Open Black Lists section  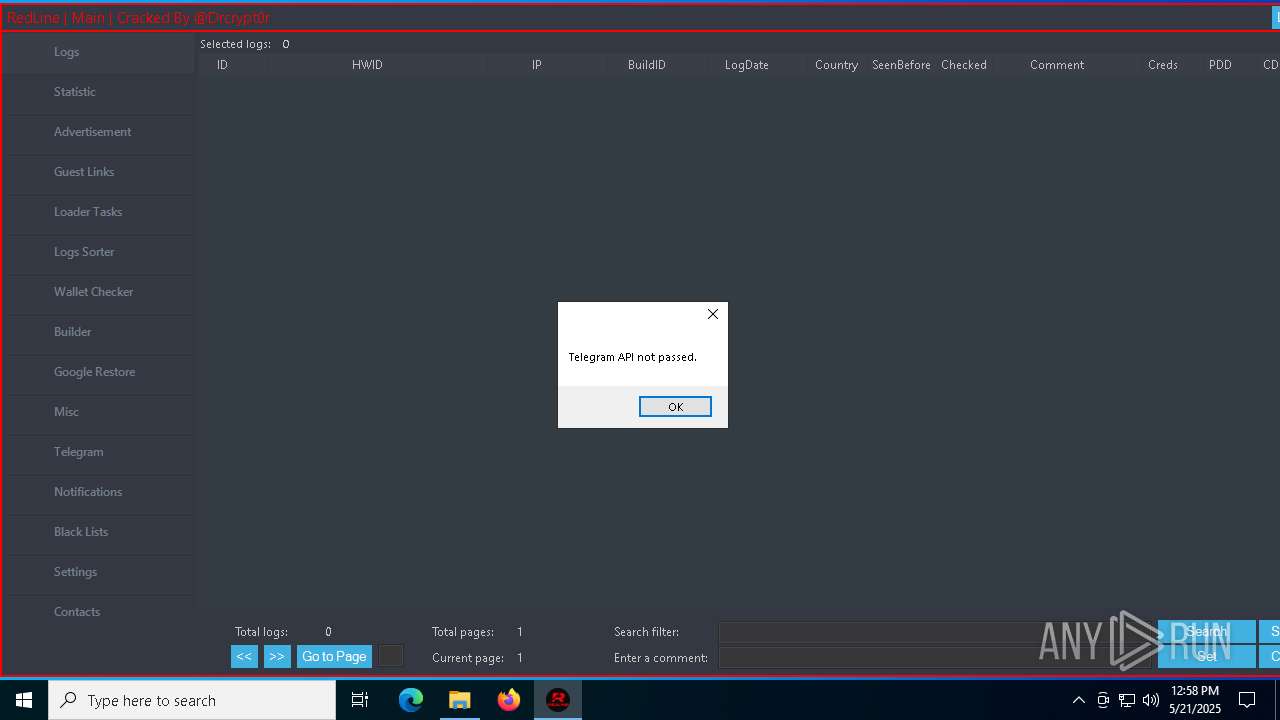pos(99,533)
